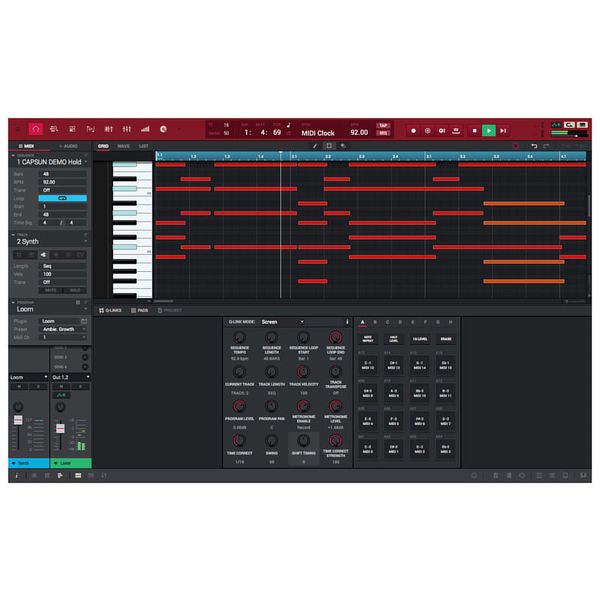600x600 pixels.
Task: Click the green play button
Action: click(489, 130)
